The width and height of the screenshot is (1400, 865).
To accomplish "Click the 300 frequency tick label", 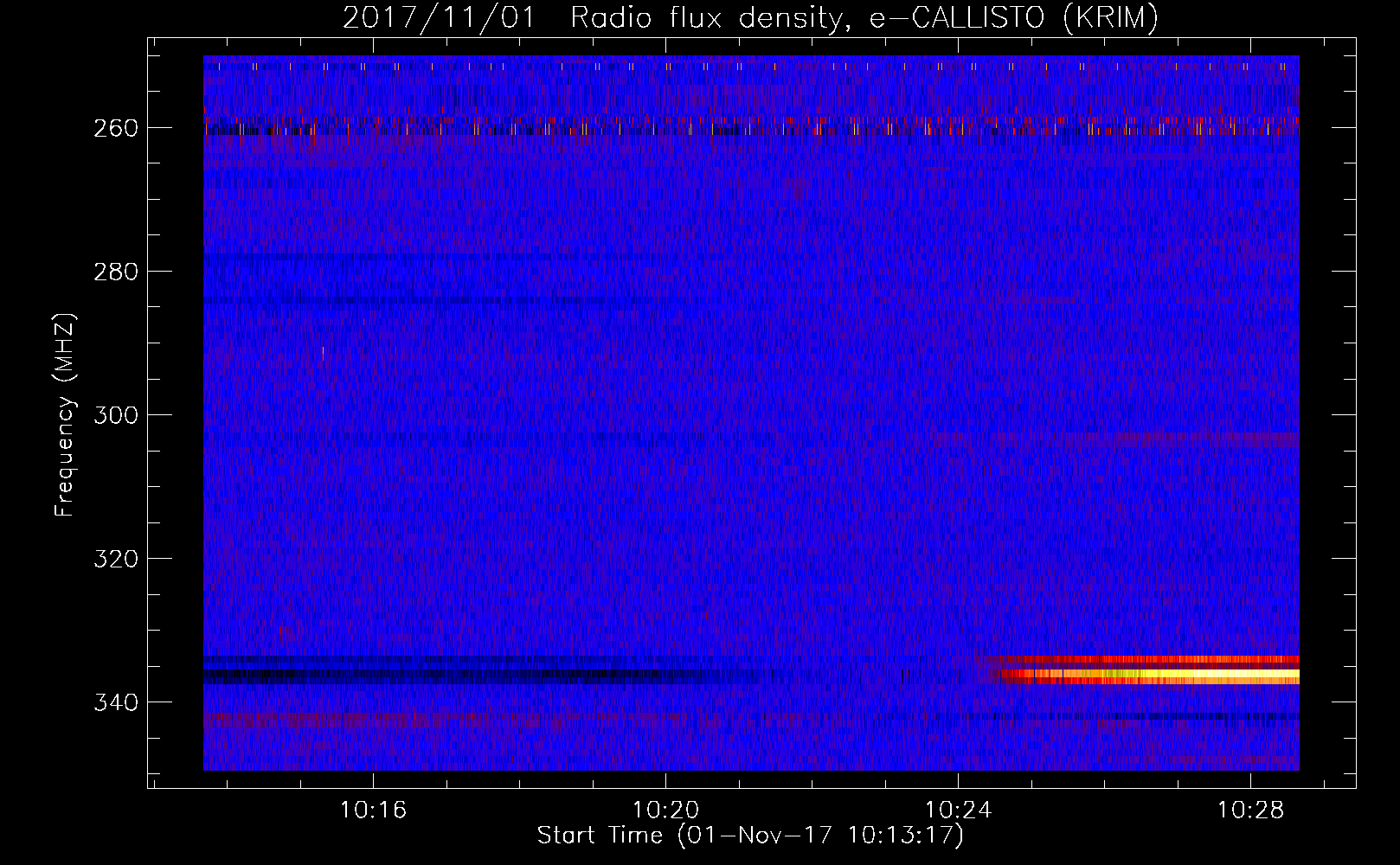I will pos(115,415).
